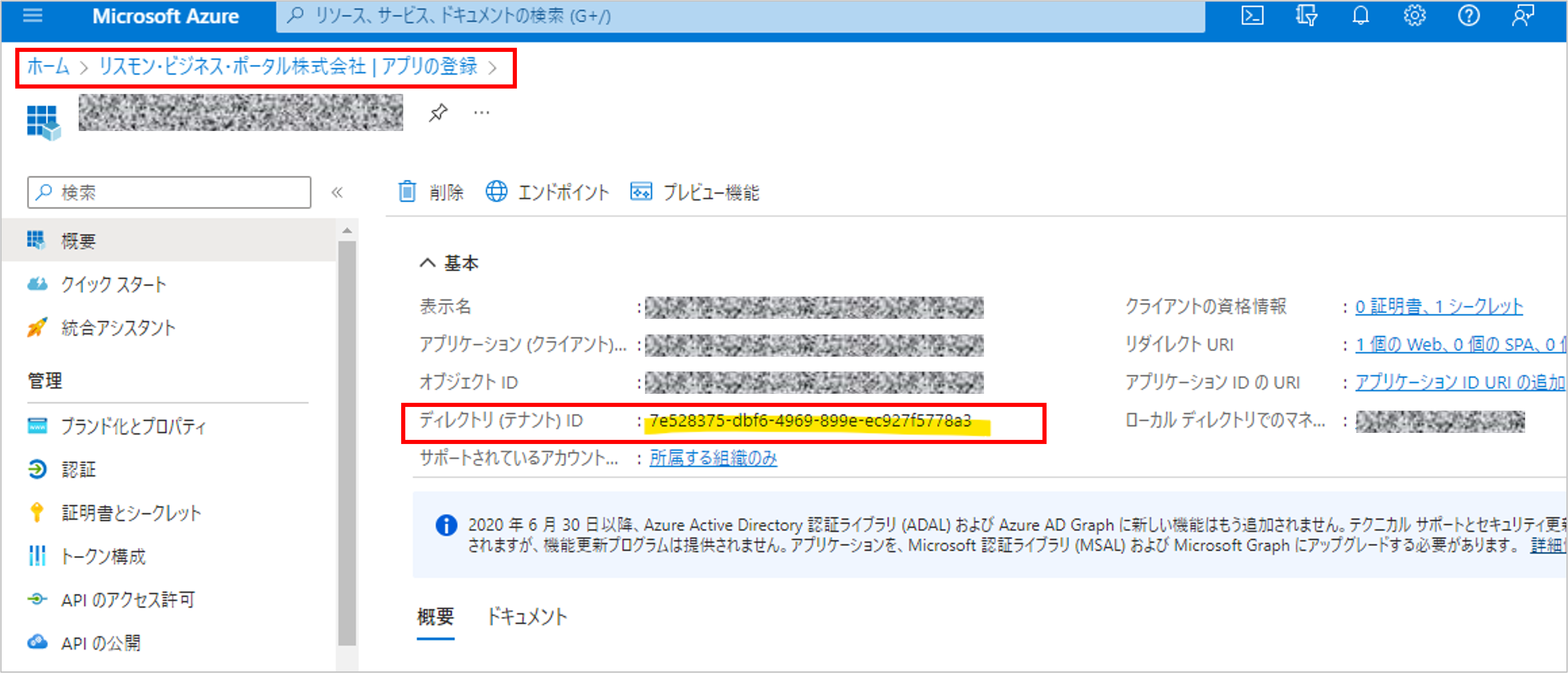
Task: Click the エンドポイント globe icon
Action: pyautogui.click(x=496, y=192)
